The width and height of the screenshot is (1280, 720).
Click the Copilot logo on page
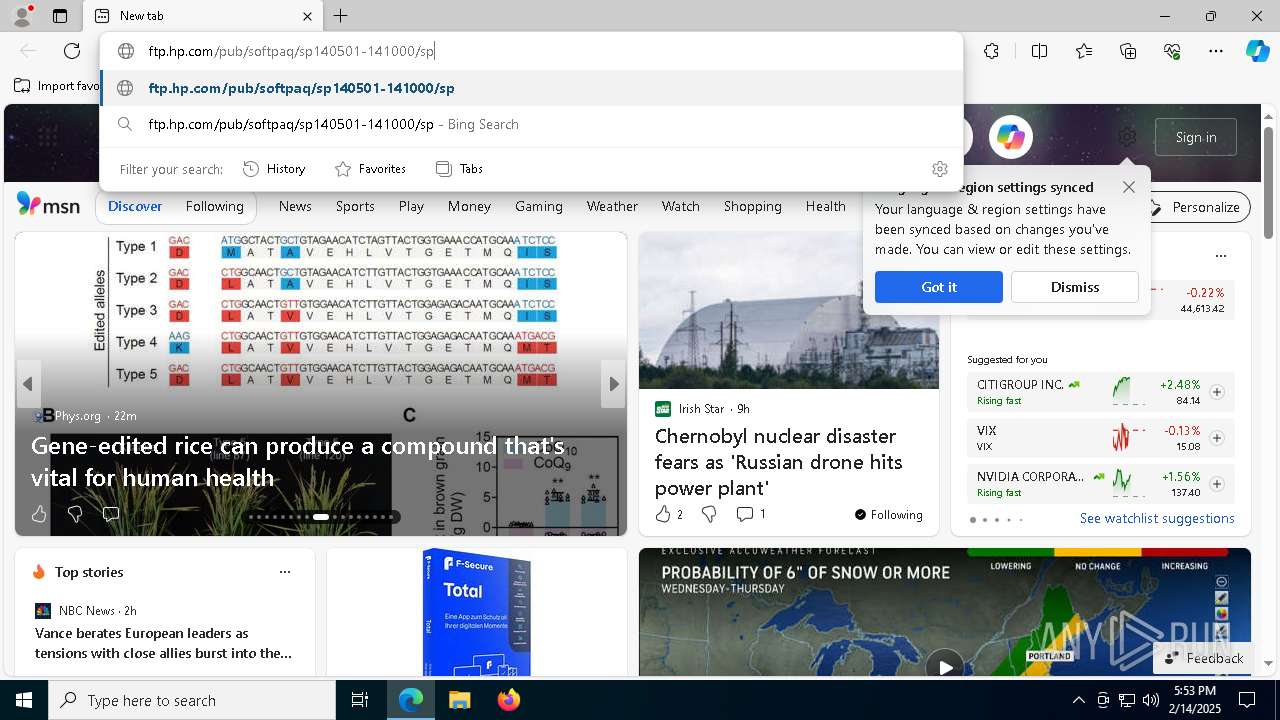1011,137
